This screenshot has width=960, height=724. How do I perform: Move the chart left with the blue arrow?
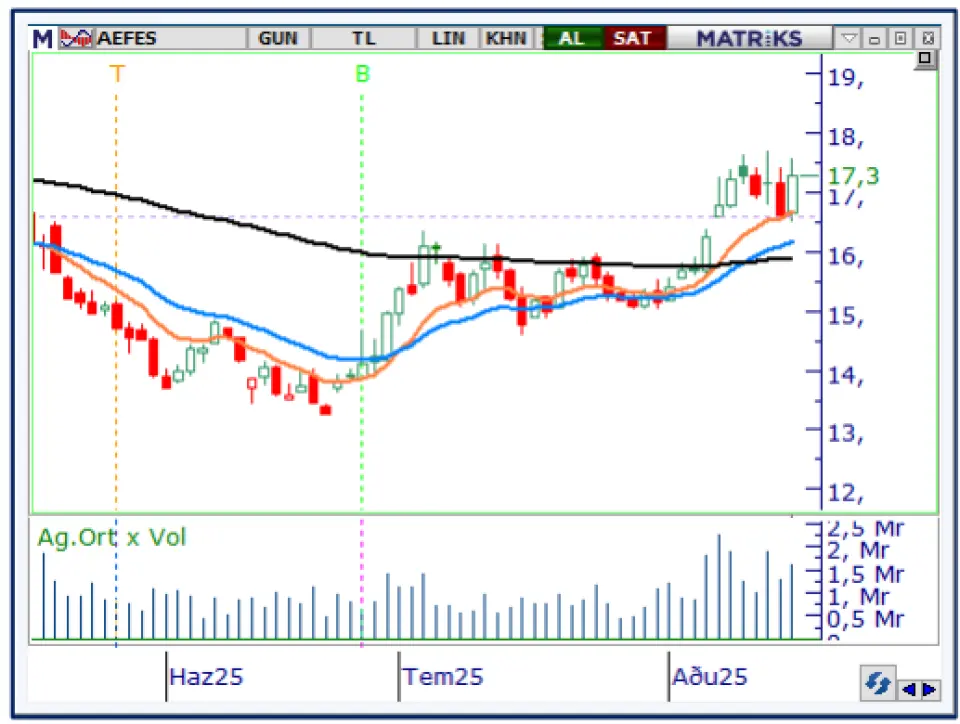coord(909,690)
